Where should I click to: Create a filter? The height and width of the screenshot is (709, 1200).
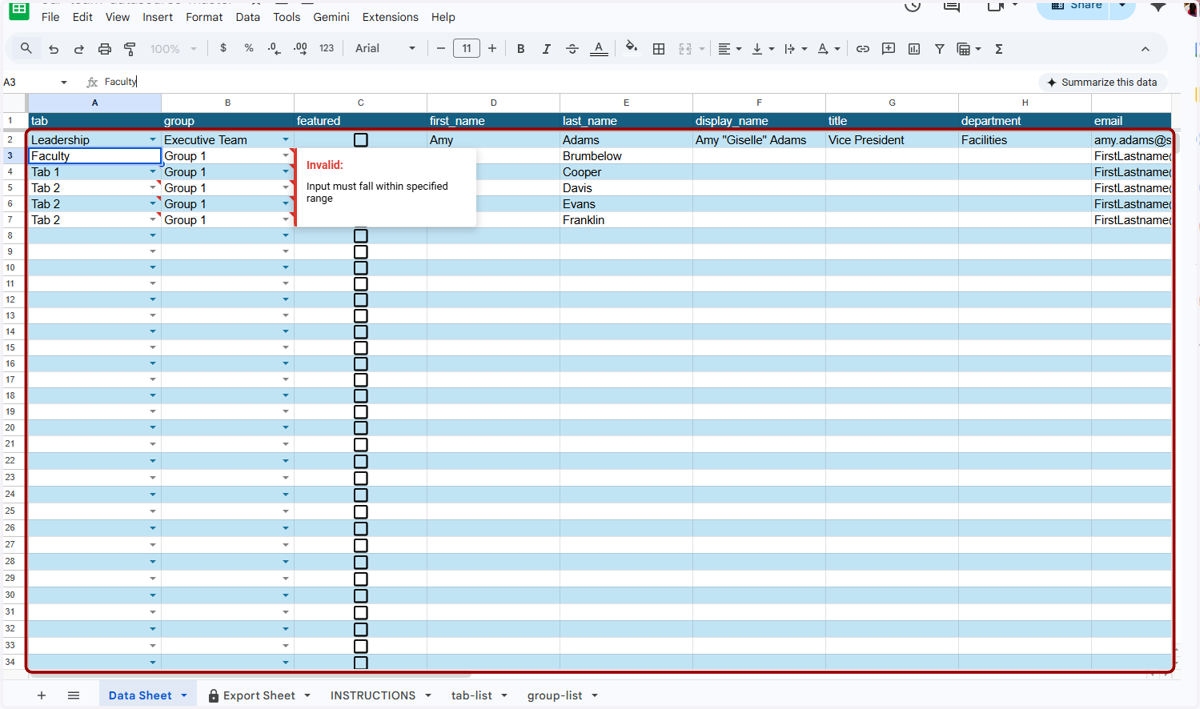pyautogui.click(x=939, y=48)
